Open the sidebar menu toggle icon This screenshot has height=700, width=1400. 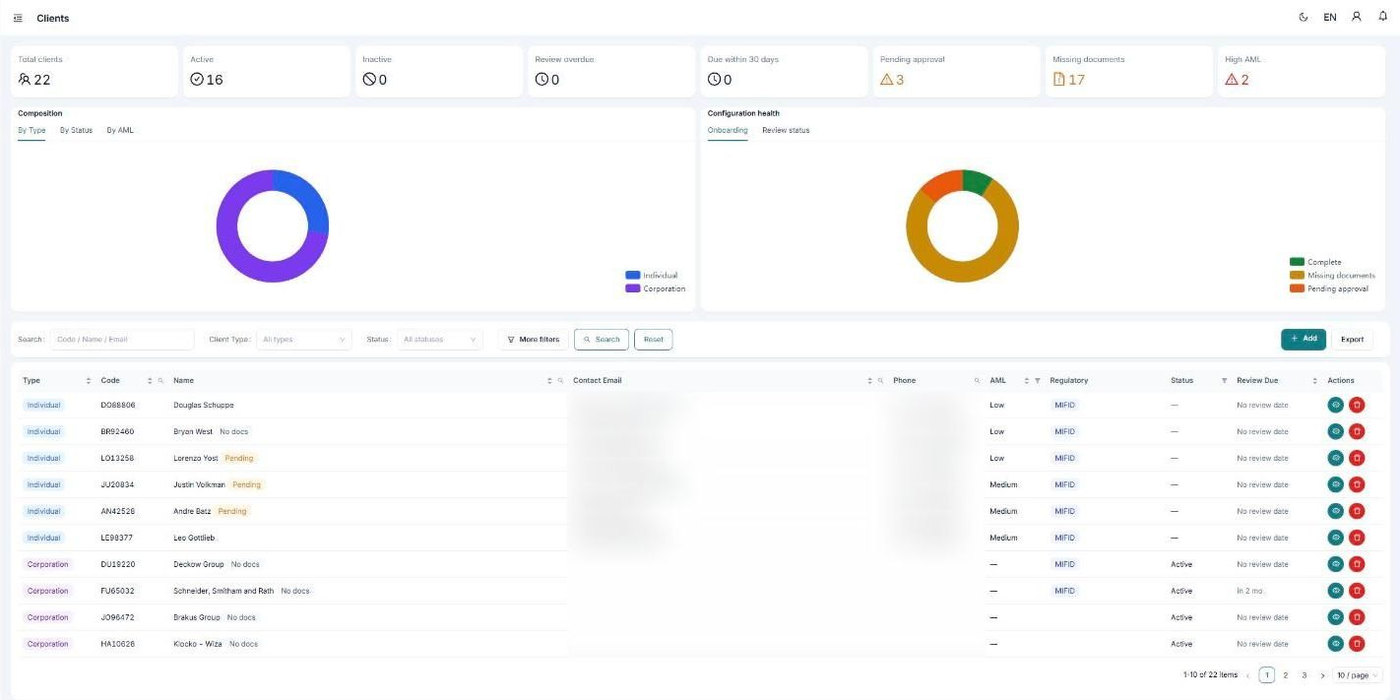click(18, 18)
